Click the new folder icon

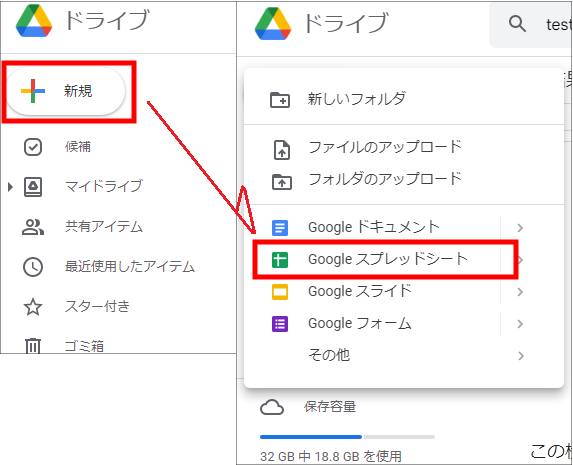pyautogui.click(x=280, y=99)
